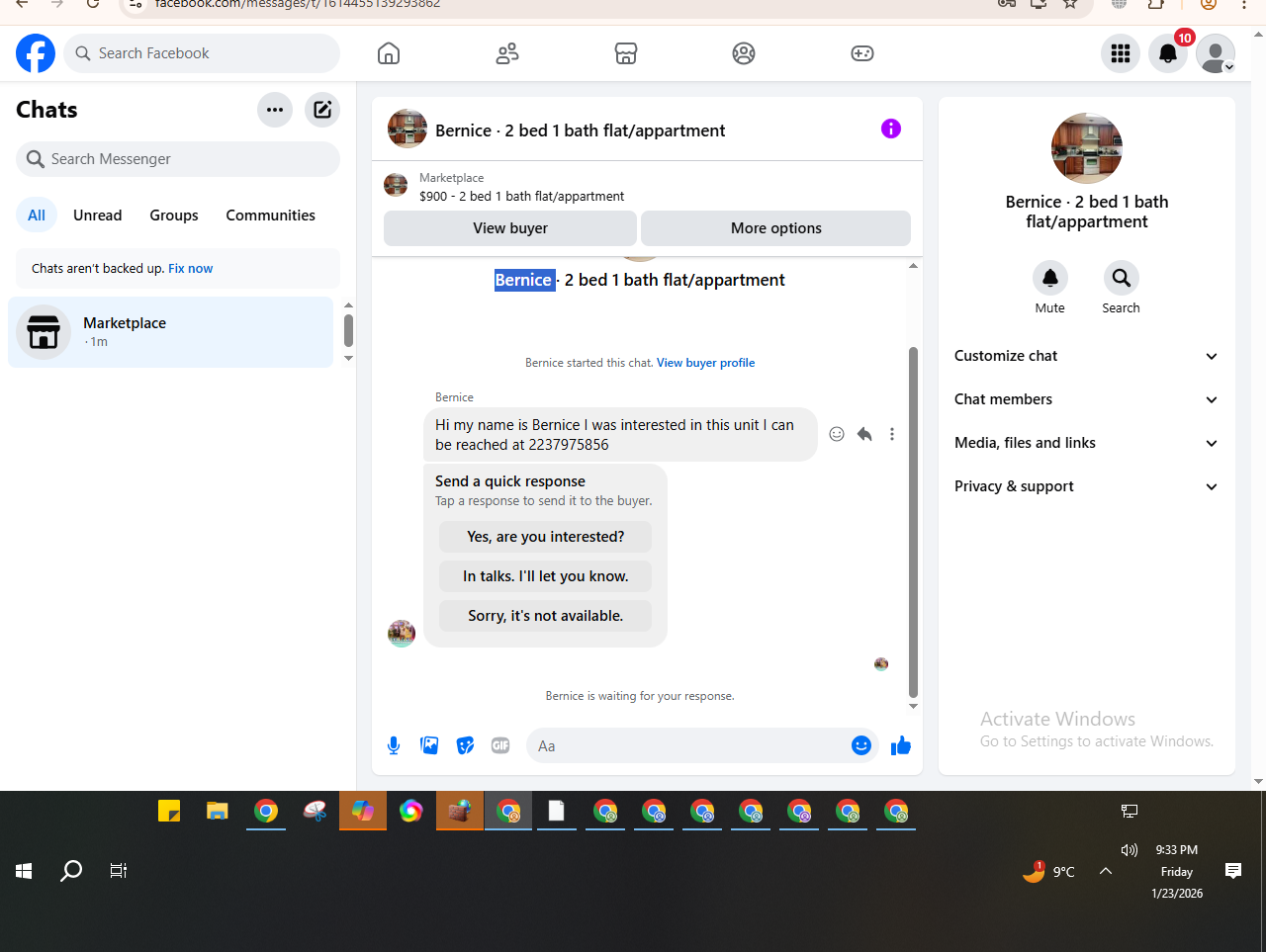Open the Windows notification center icon
The width and height of the screenshot is (1266, 952).
point(1233,871)
